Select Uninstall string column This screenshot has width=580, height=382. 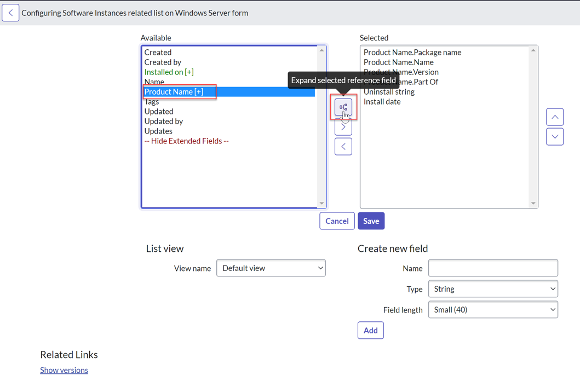(446, 92)
